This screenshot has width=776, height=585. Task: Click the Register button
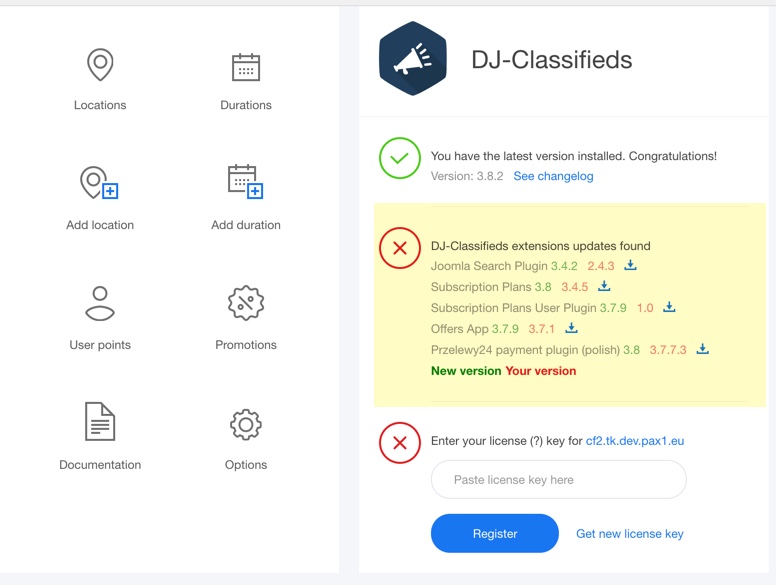point(495,533)
